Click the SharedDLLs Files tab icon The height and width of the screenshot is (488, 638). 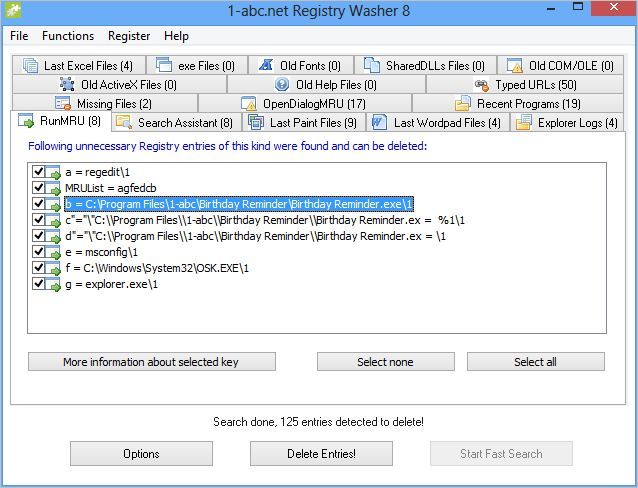click(x=371, y=65)
